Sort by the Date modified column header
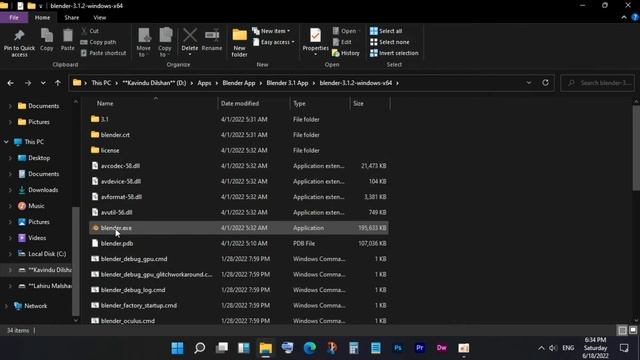640x360 pixels. point(240,104)
